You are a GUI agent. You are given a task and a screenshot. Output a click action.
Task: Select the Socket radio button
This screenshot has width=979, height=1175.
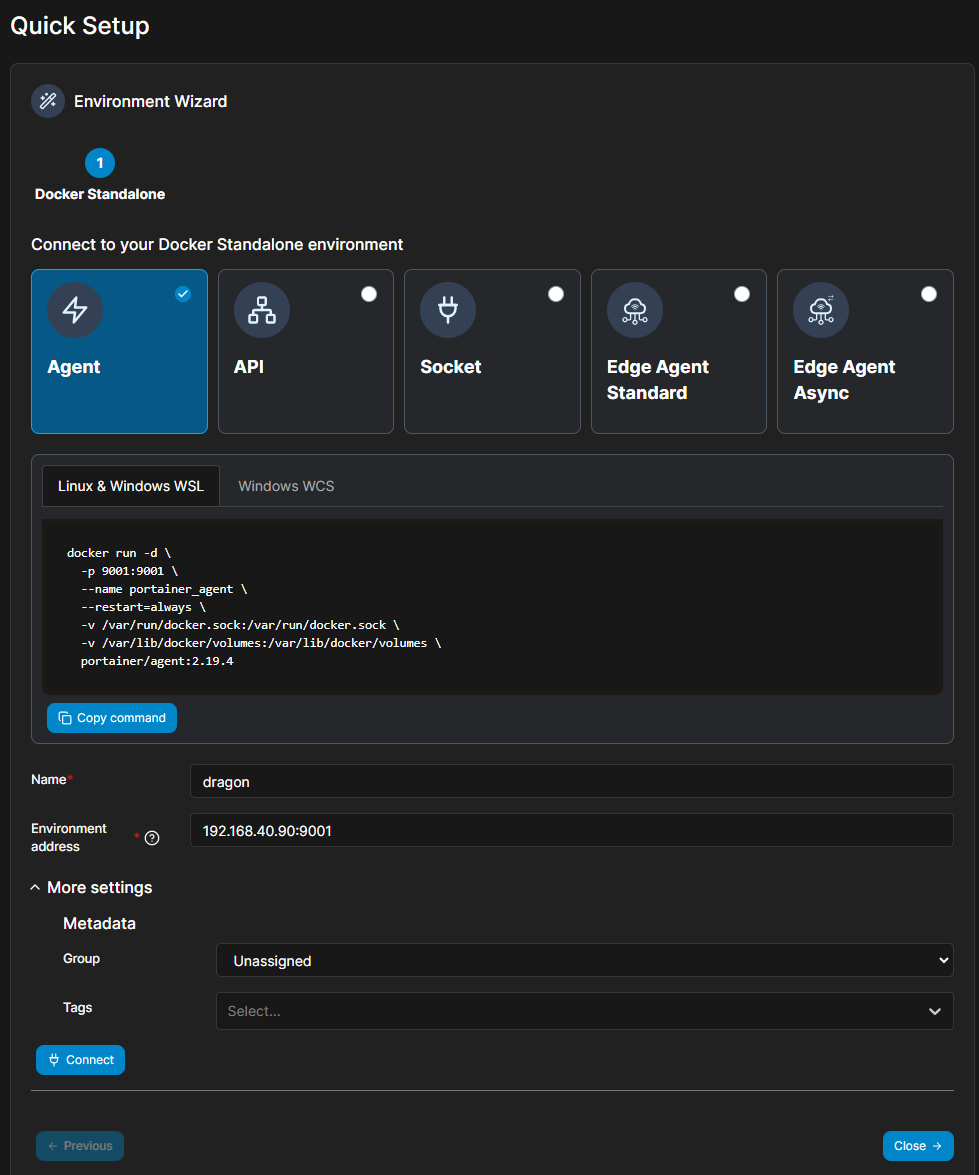click(x=555, y=294)
